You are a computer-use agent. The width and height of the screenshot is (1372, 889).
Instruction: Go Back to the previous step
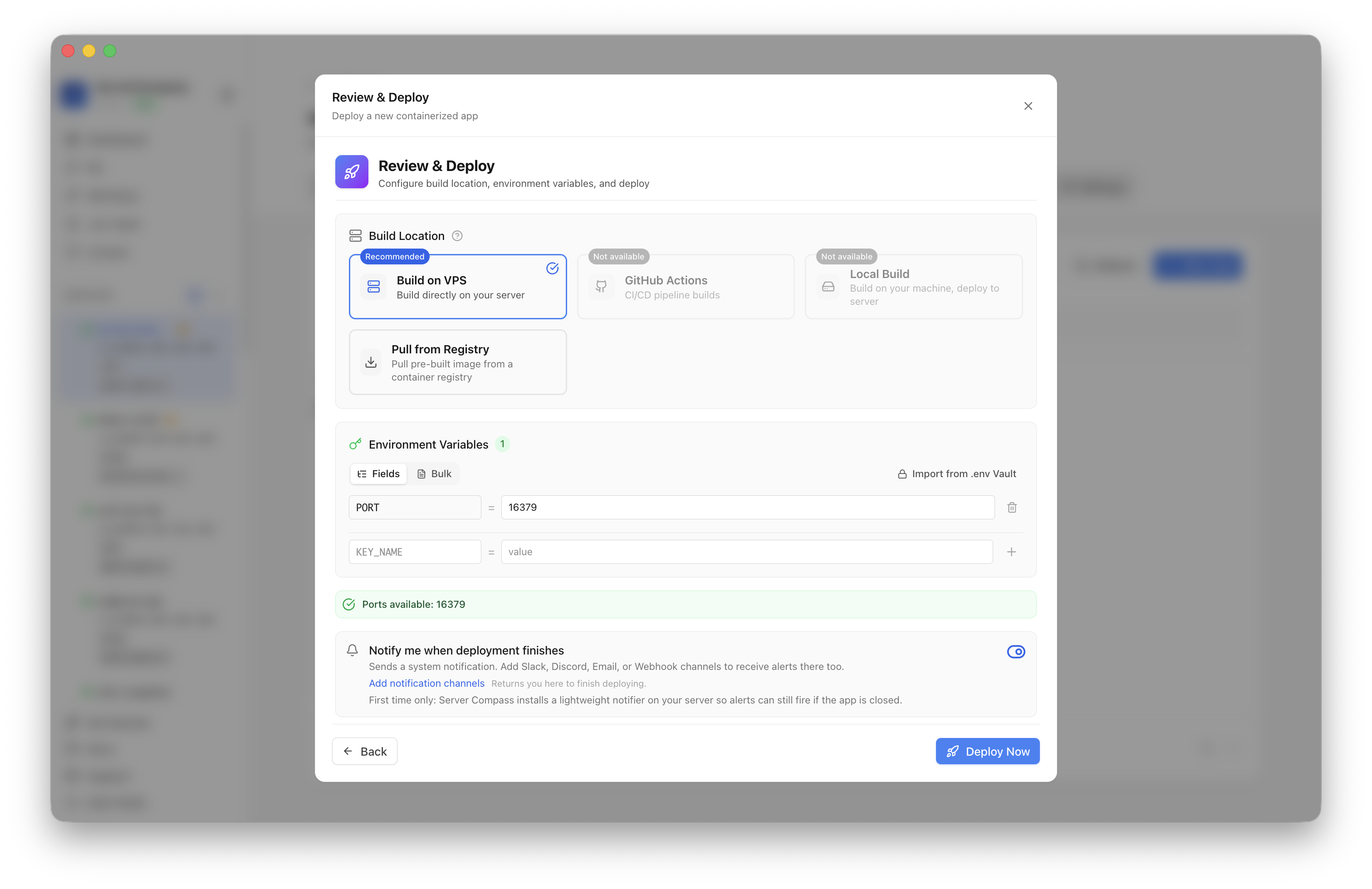(364, 751)
